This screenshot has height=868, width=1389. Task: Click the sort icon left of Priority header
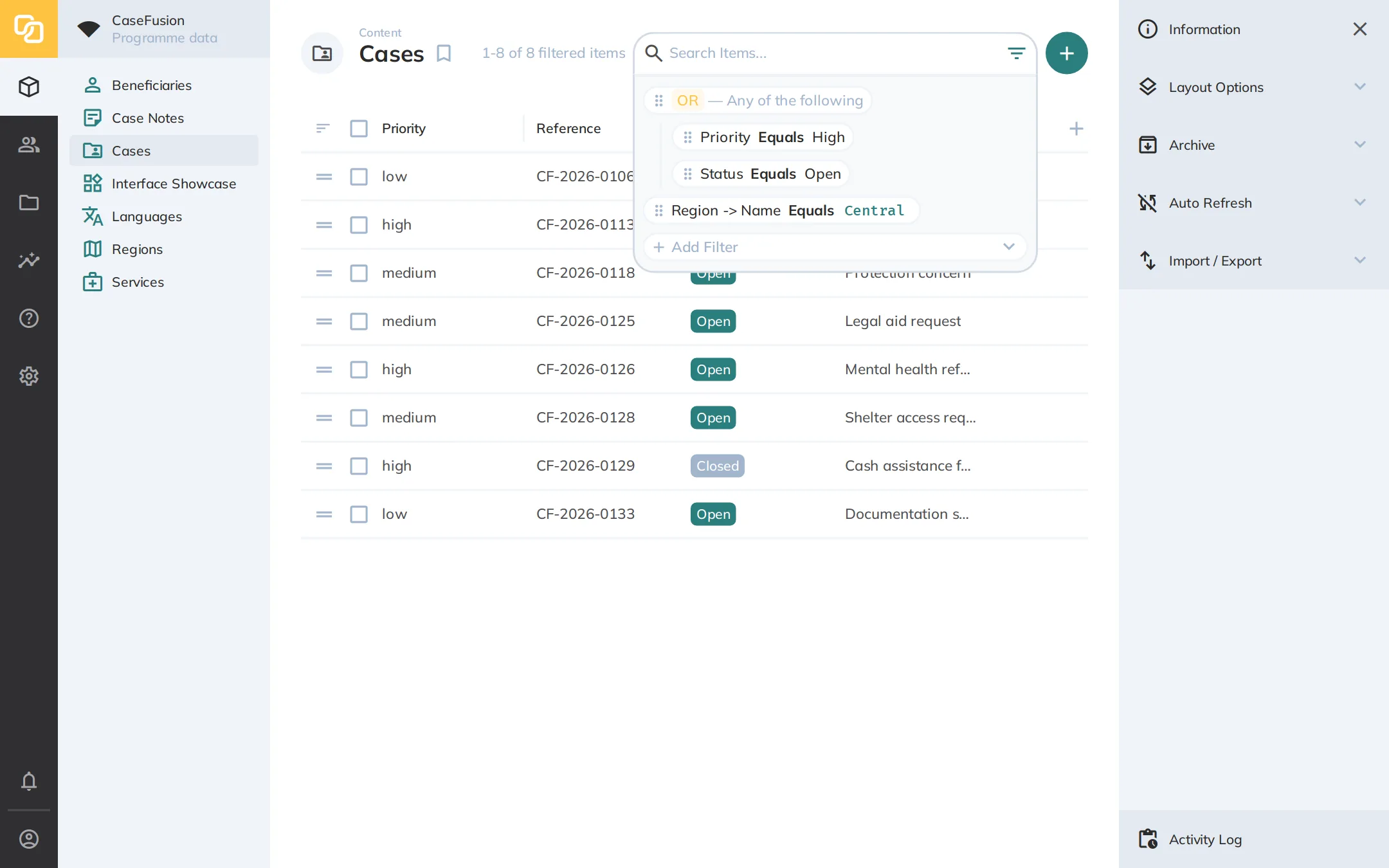click(x=323, y=129)
